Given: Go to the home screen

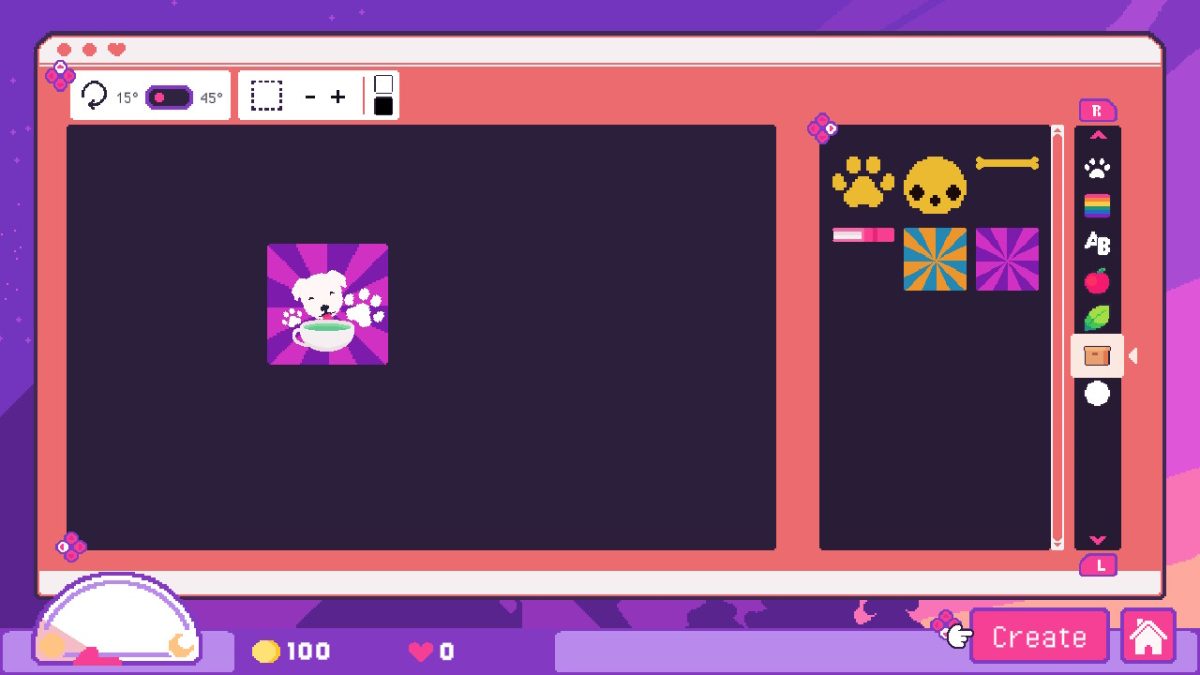Looking at the screenshot, I should point(1148,637).
